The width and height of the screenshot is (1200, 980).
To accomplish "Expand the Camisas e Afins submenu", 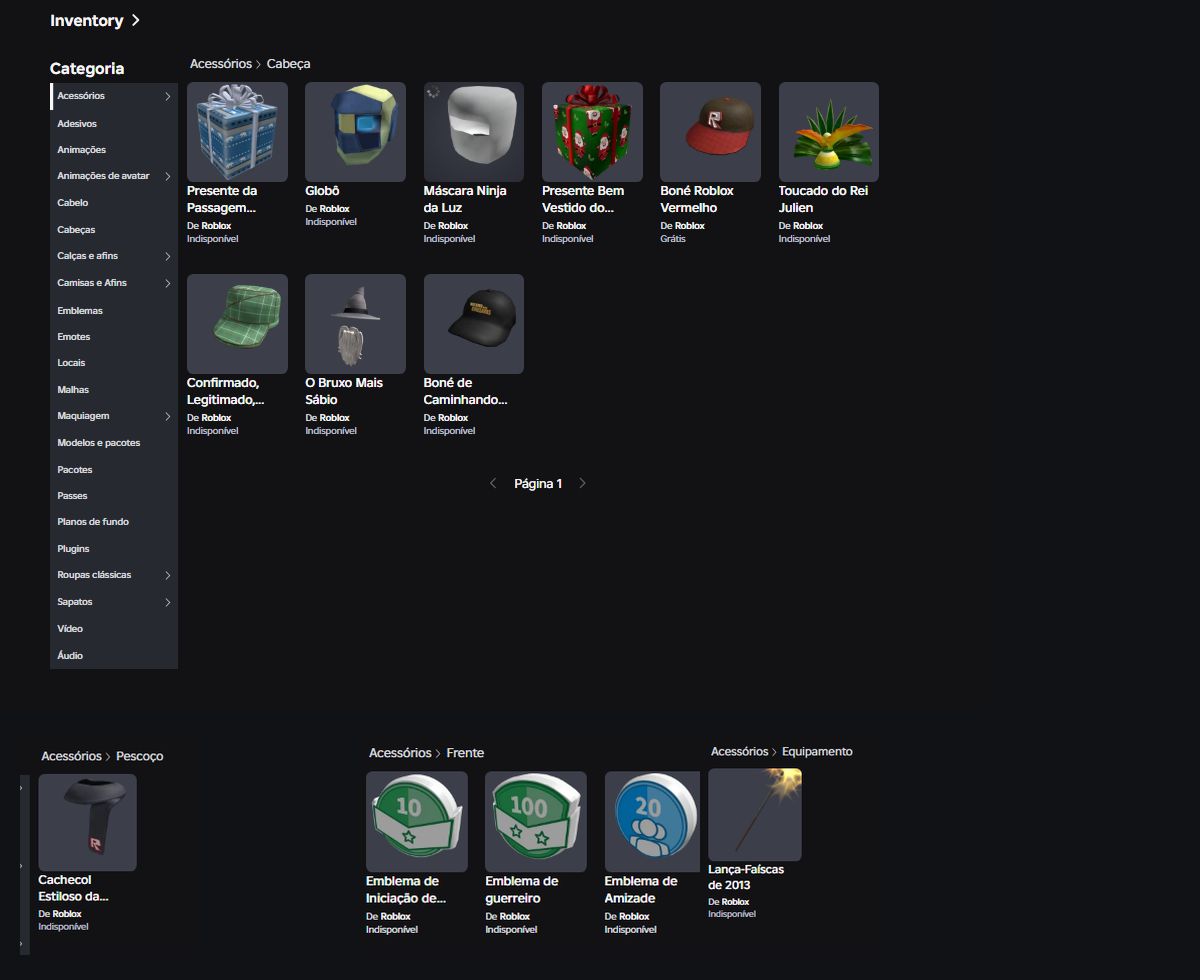I will coord(167,283).
